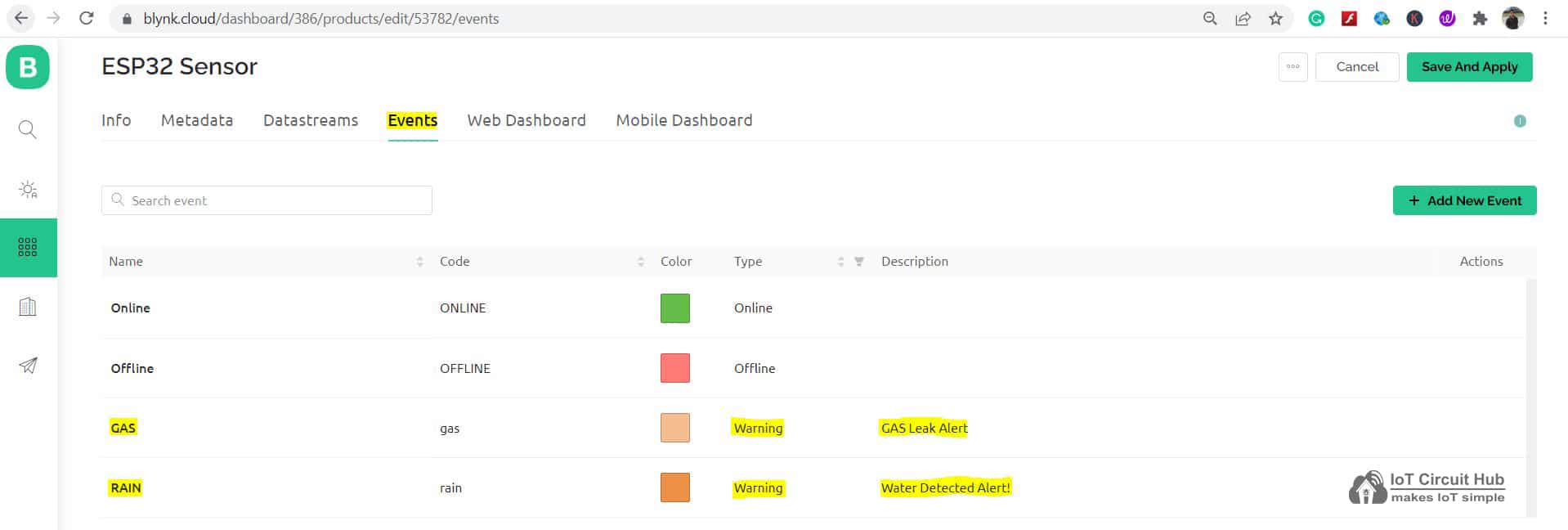Click the teal info icon near the tabs

pyautogui.click(x=1520, y=121)
